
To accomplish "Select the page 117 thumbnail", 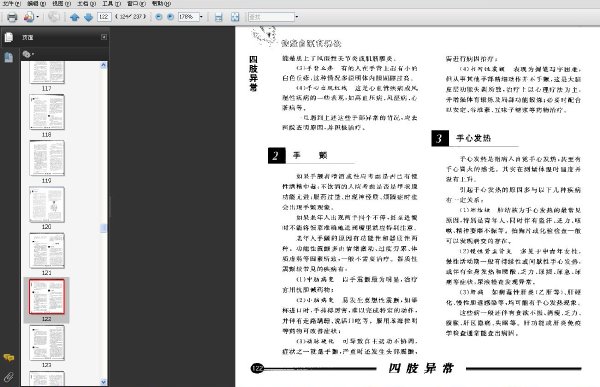I will 47,73.
